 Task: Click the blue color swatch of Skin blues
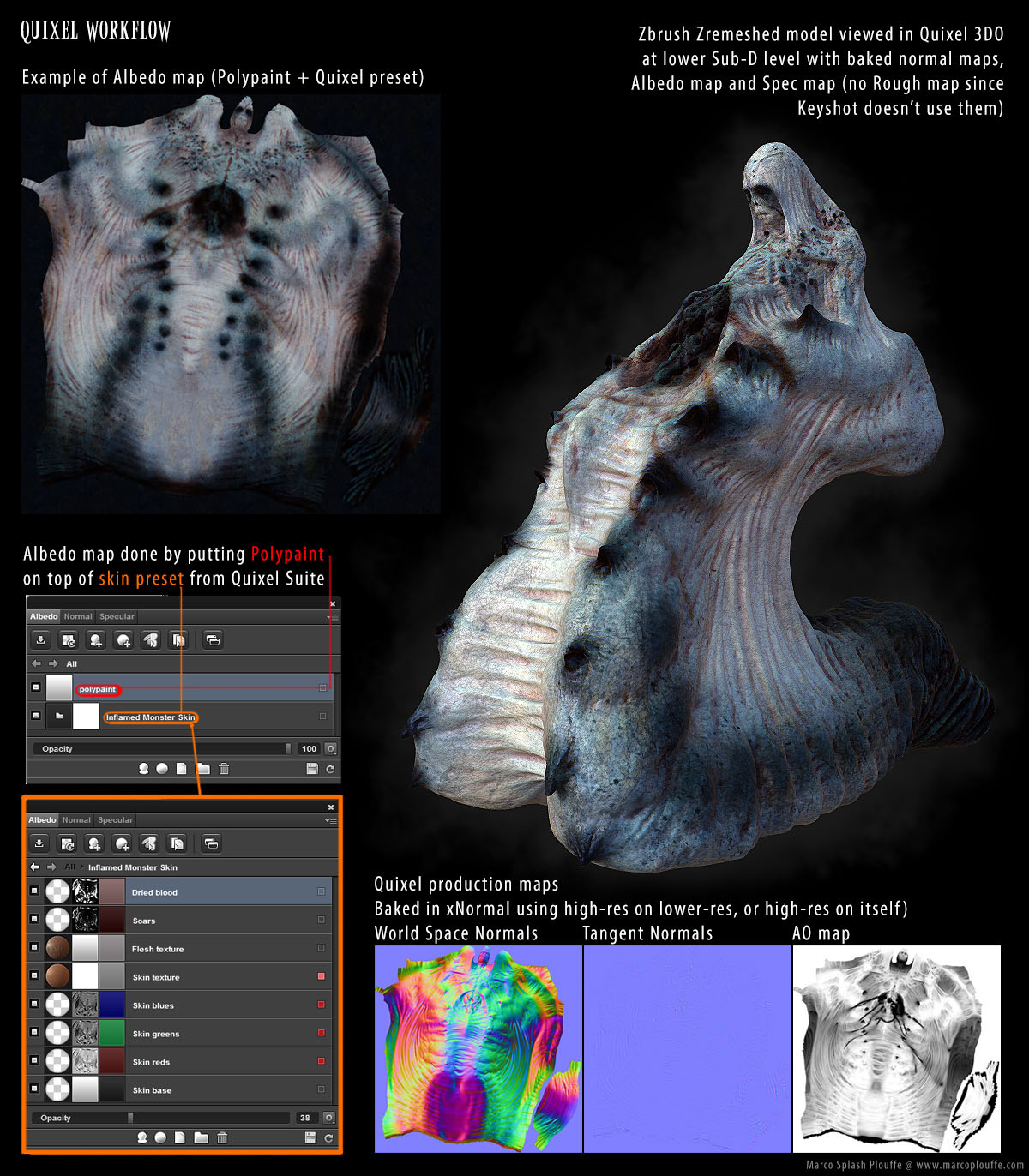[112, 1005]
